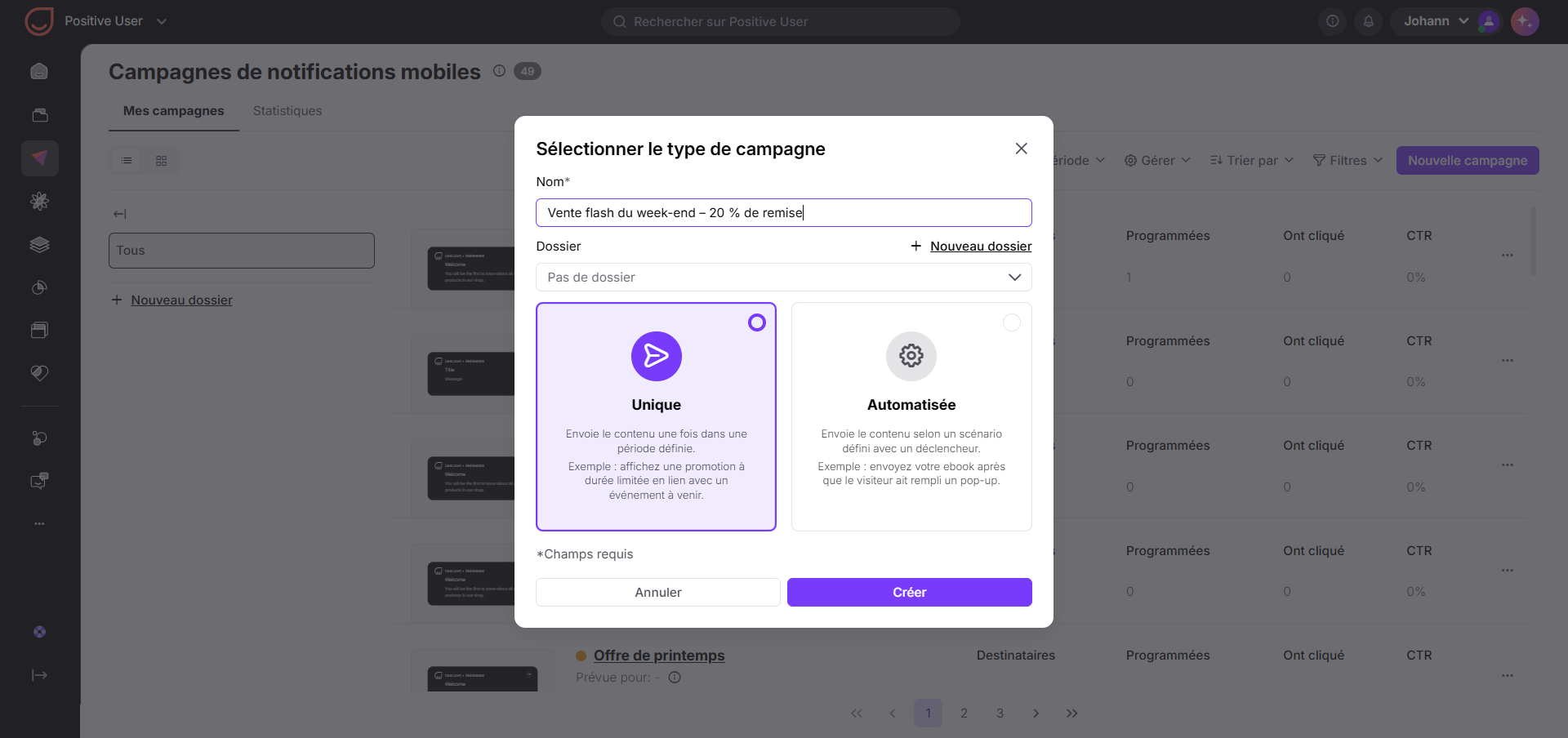Open the stacked layers icon in sidebar
This screenshot has height=738, width=1568.
[39, 244]
